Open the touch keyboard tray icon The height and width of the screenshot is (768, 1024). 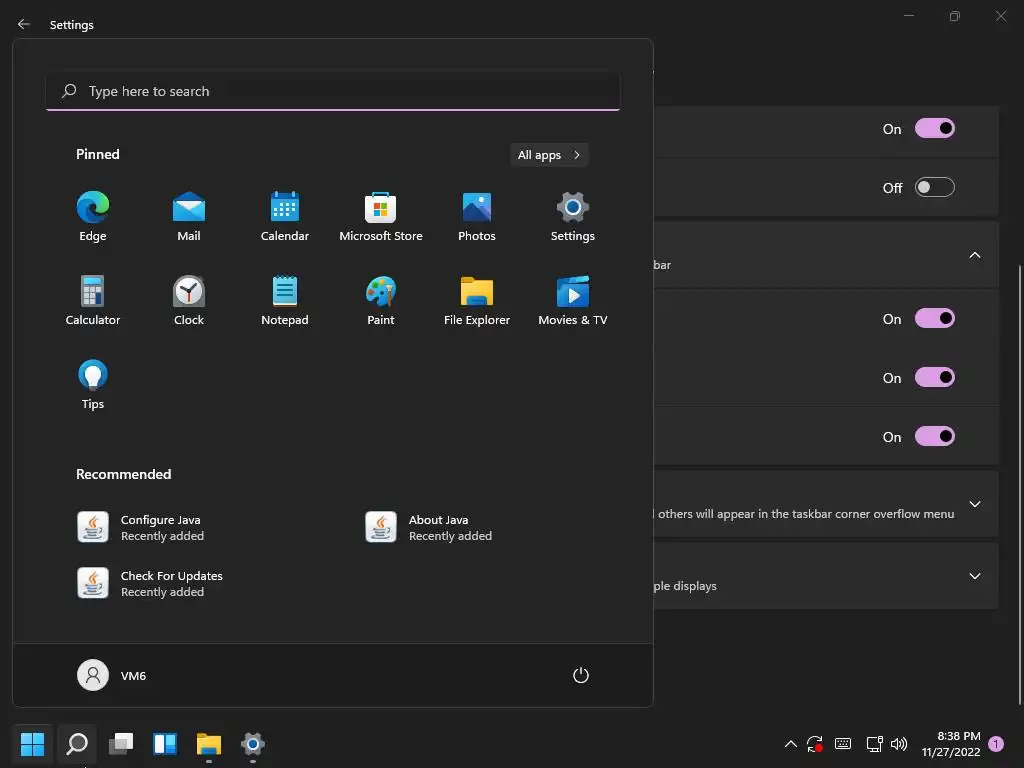(843, 744)
